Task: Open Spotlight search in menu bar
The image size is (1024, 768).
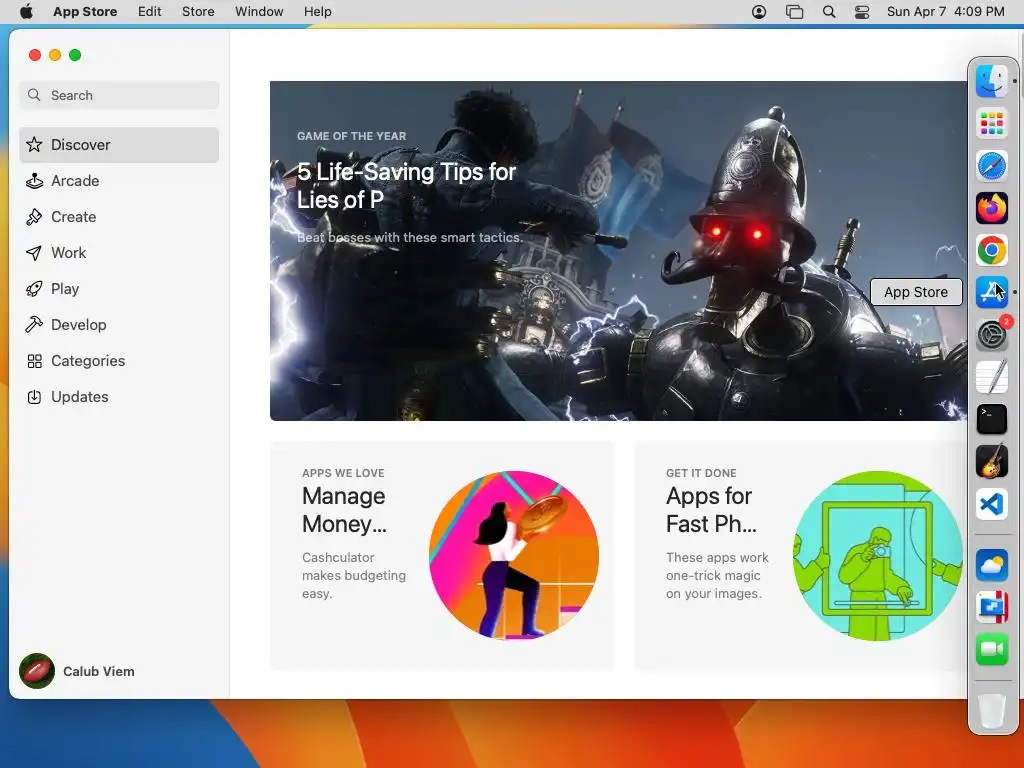Action: click(x=829, y=12)
